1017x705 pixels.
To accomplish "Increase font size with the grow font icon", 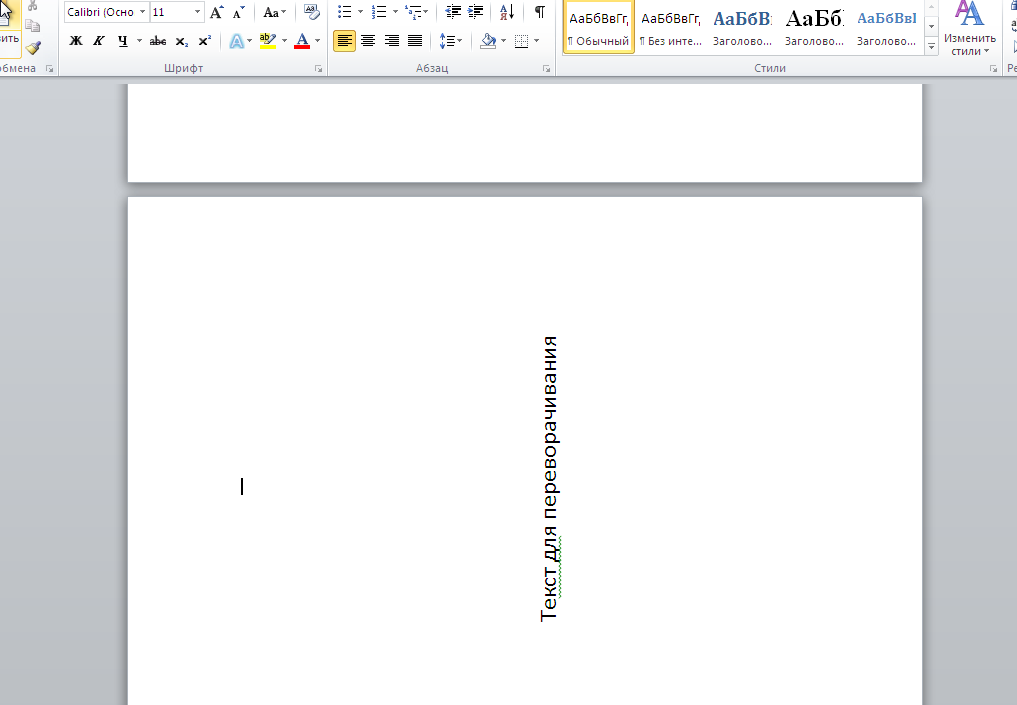I will click(x=216, y=12).
